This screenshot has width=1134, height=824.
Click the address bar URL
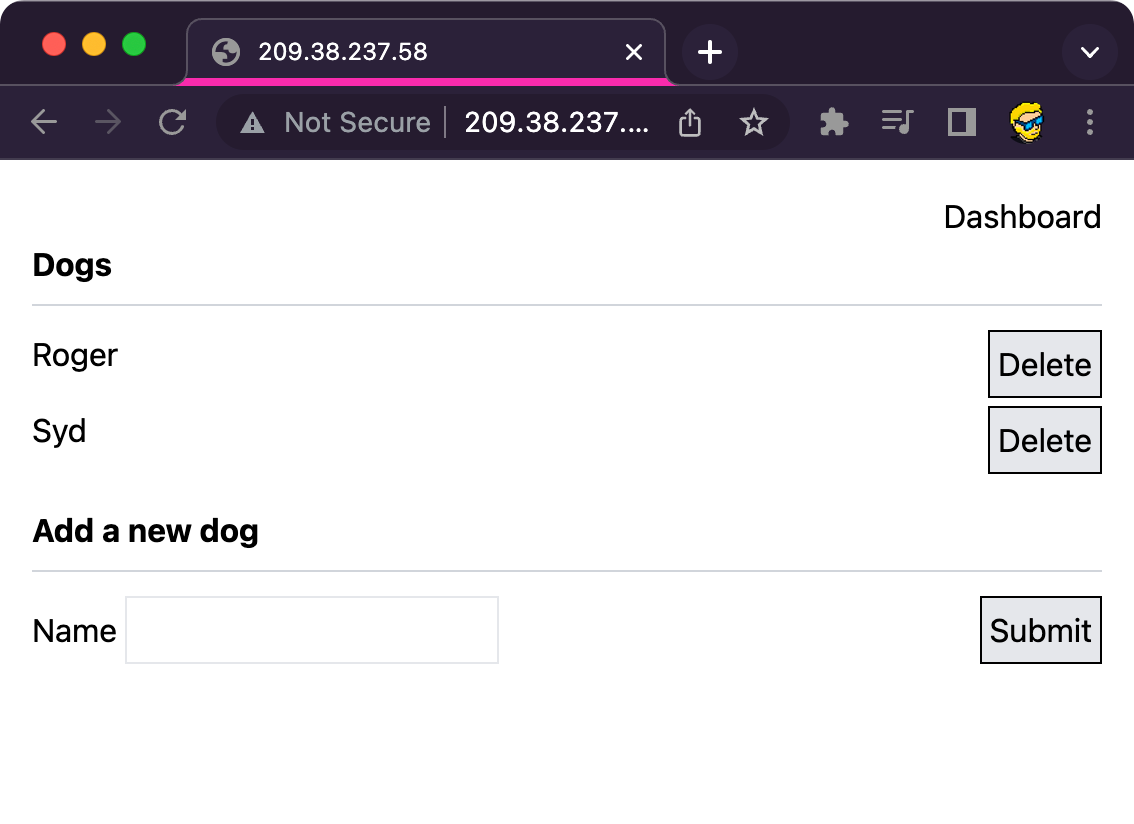[x=556, y=123]
